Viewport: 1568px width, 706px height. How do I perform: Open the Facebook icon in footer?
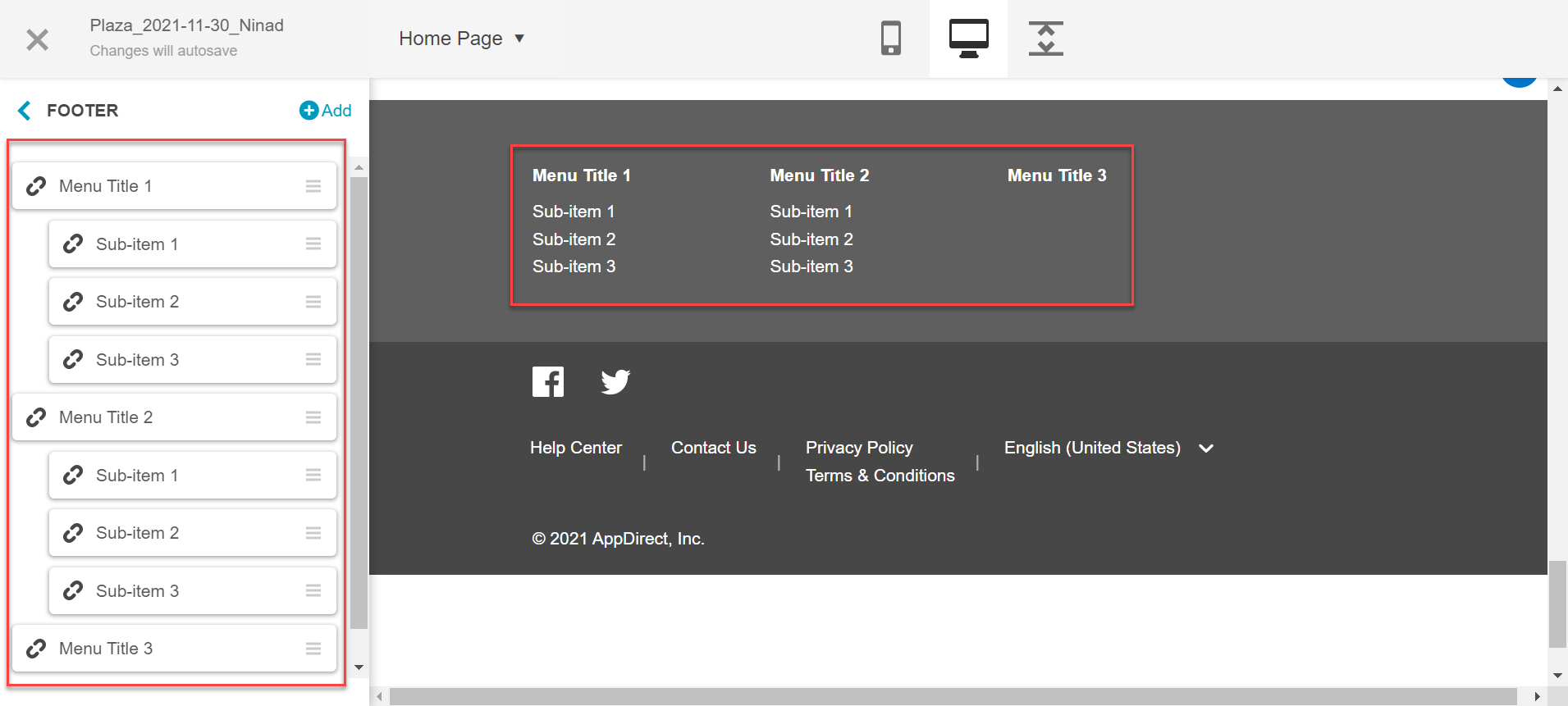pyautogui.click(x=548, y=381)
